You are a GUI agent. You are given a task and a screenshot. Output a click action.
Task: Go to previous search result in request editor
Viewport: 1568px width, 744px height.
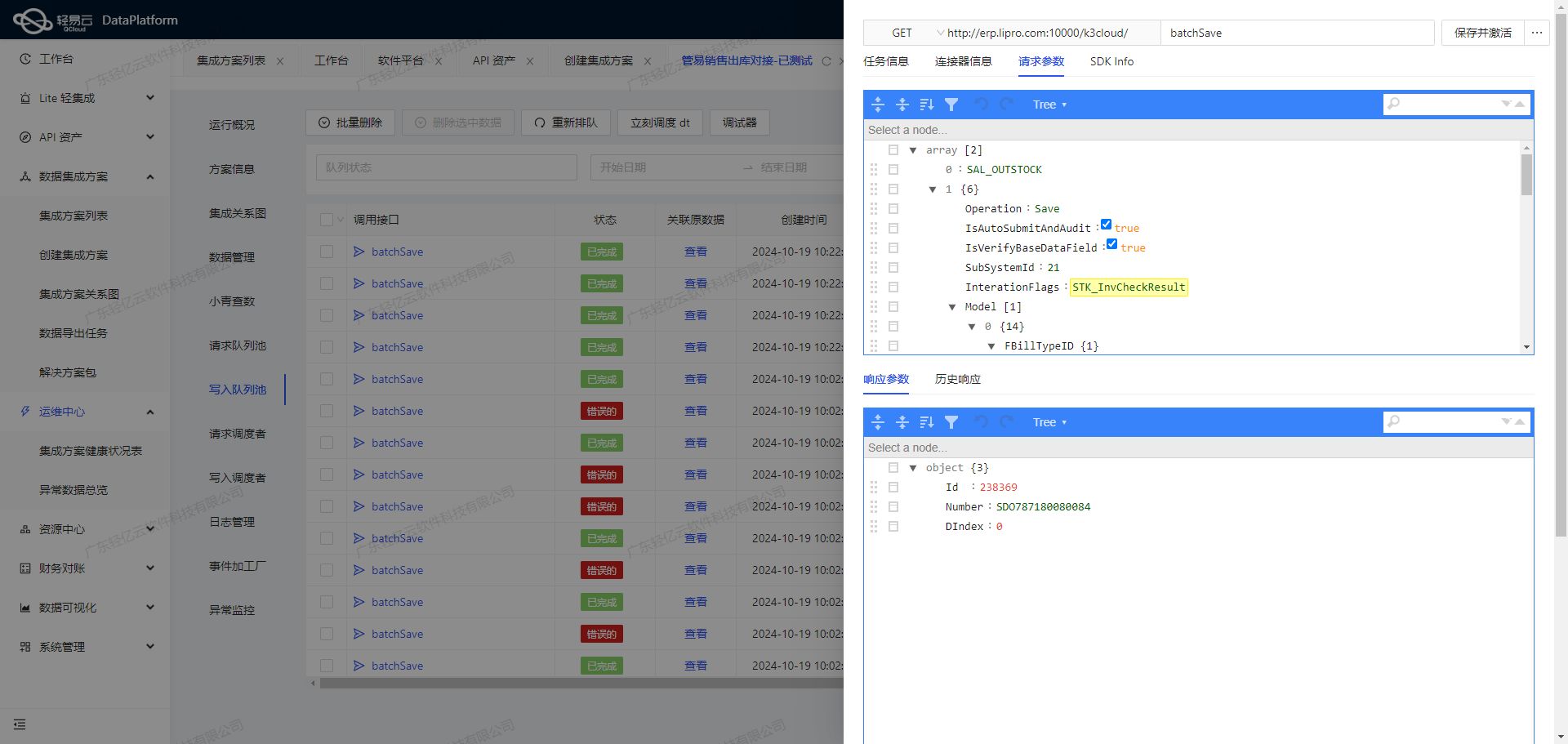point(1520,104)
